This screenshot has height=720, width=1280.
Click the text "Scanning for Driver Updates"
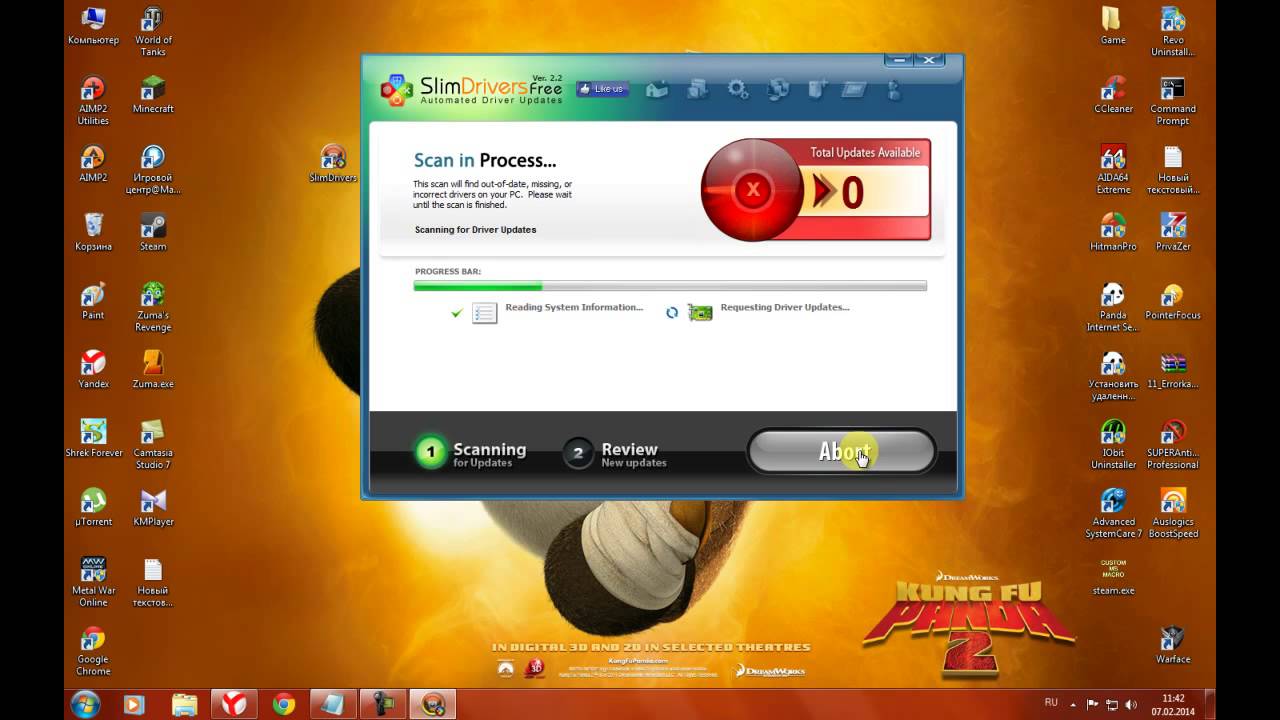click(475, 229)
